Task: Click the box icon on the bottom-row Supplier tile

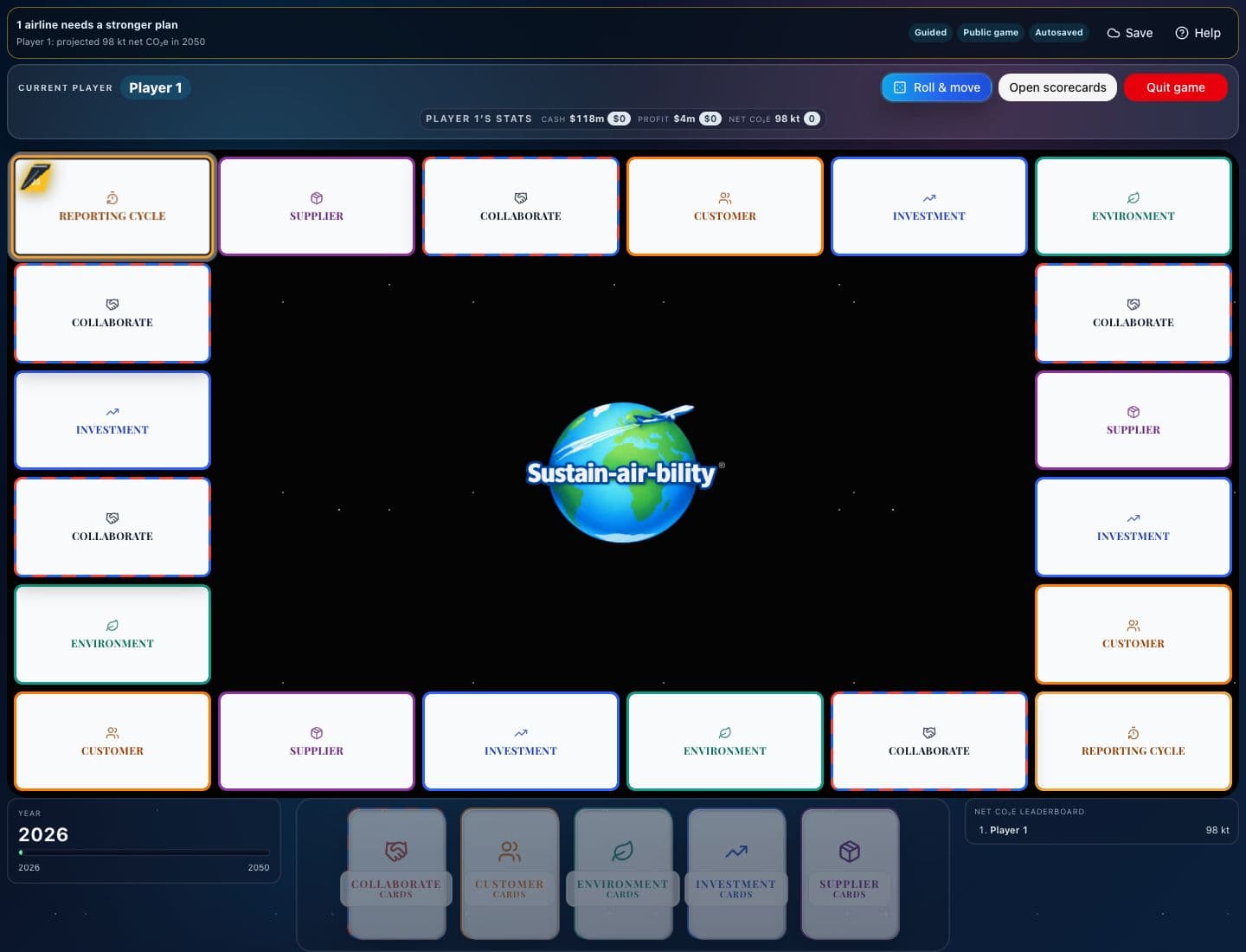Action: 317,733
